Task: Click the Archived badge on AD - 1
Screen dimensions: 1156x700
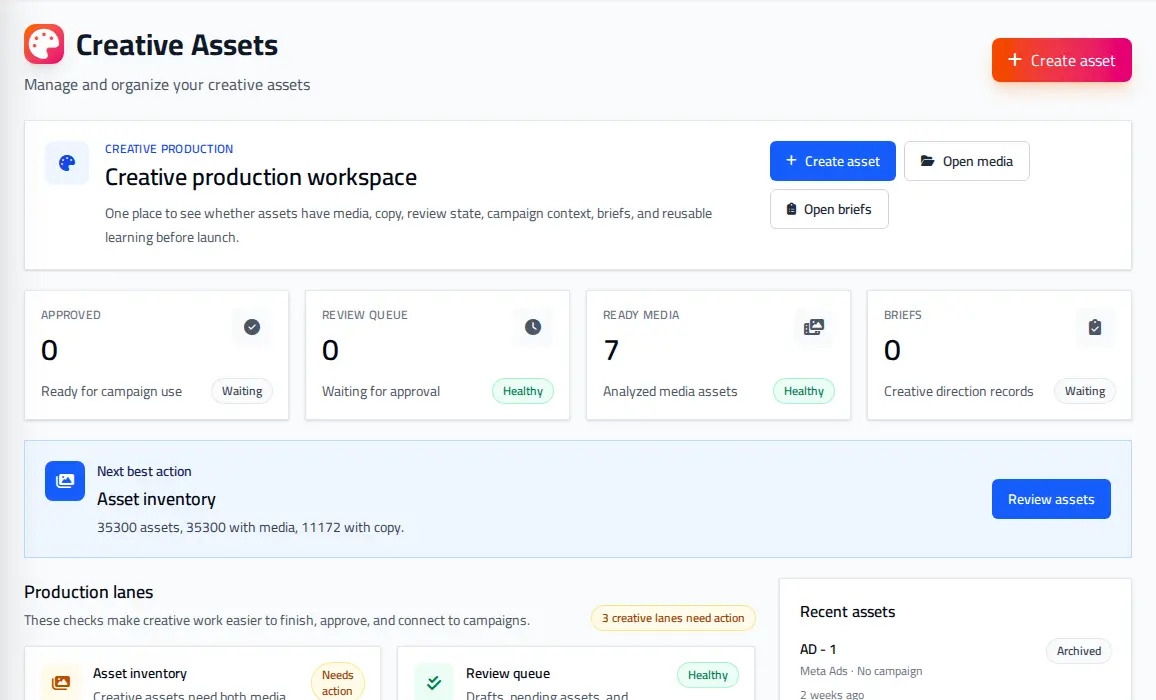Action: tap(1079, 651)
